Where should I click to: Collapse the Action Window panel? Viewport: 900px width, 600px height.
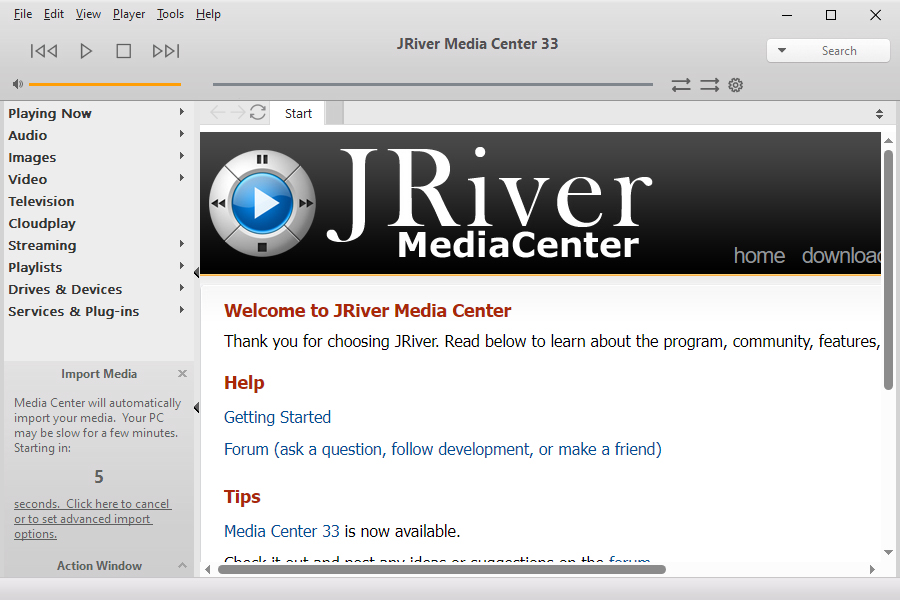click(x=183, y=566)
